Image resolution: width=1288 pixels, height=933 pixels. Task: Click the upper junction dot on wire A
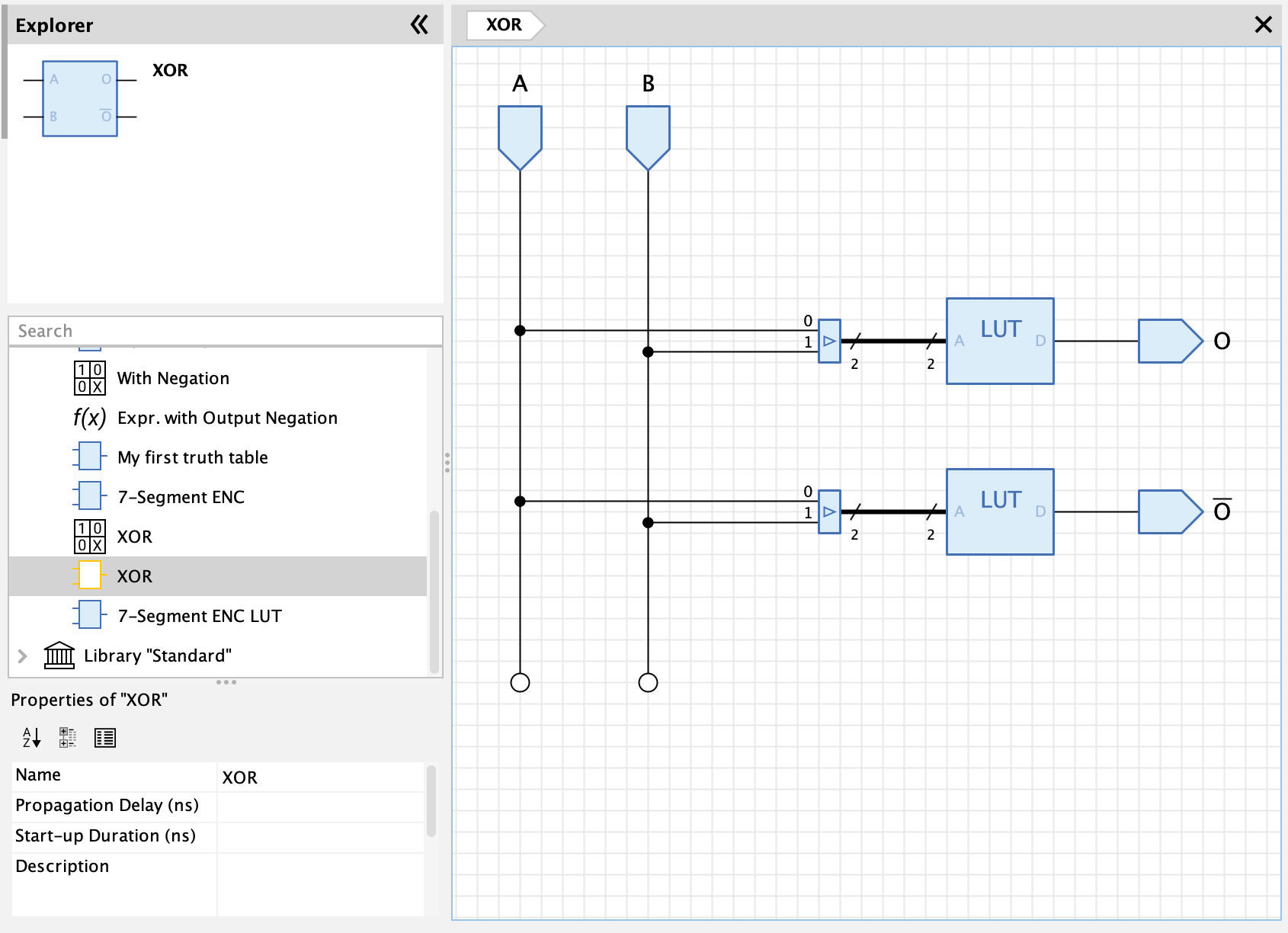coord(520,330)
